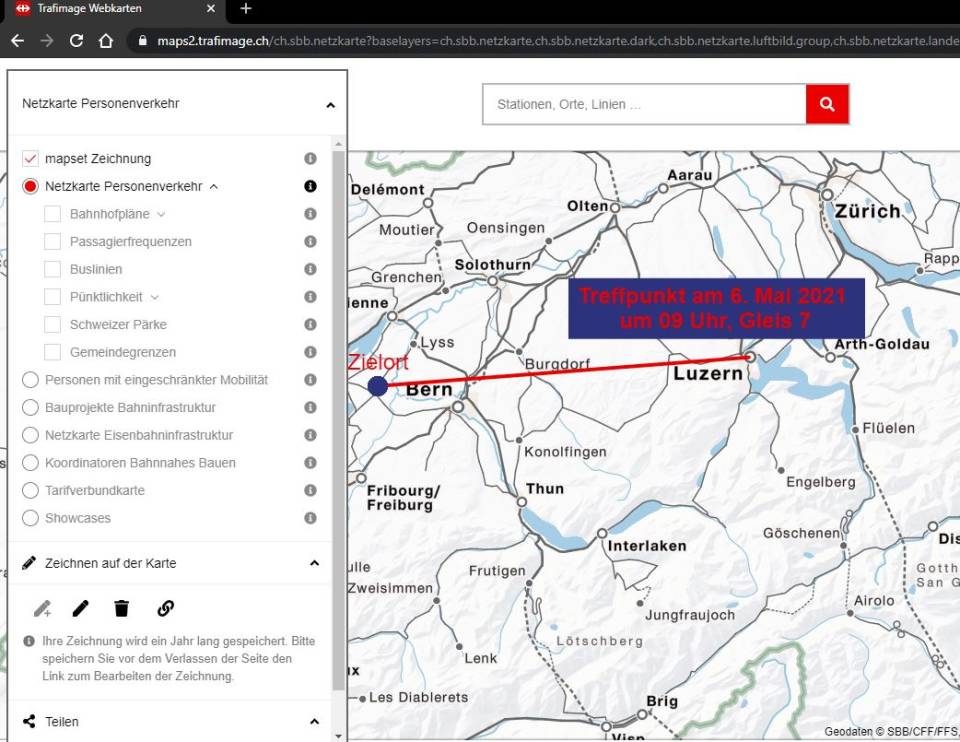Click the edit drawing pencil icon
This screenshot has width=960, height=742.
(80, 609)
